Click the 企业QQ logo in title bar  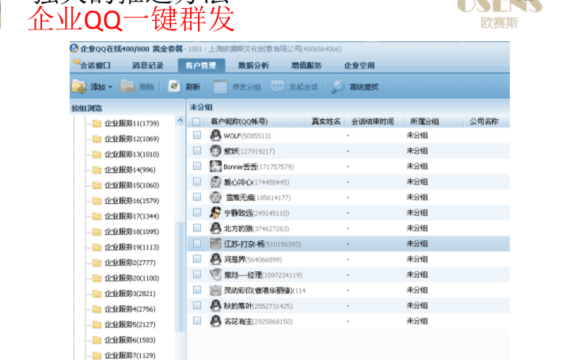coord(75,48)
